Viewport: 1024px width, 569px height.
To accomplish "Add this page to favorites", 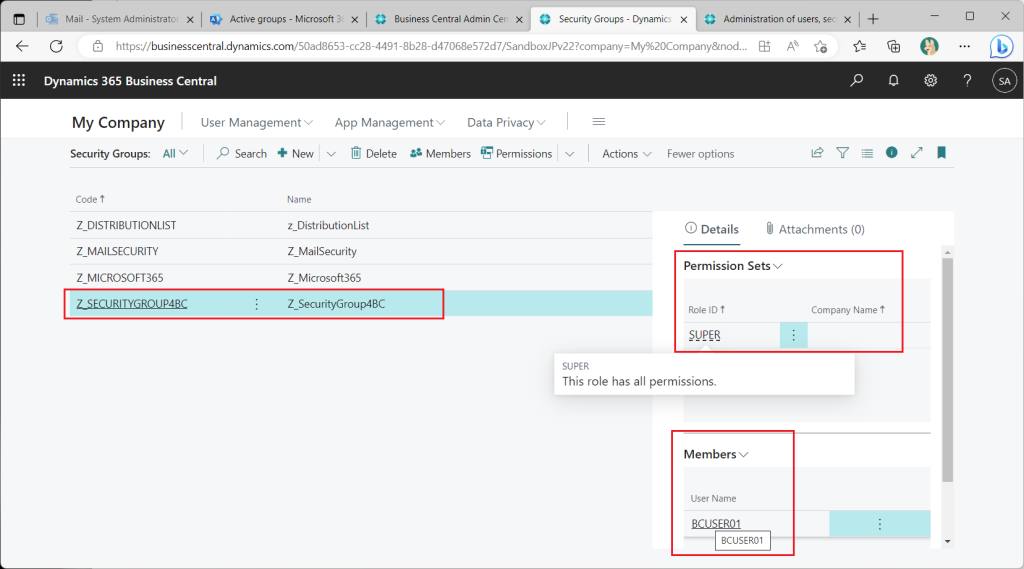I will click(820, 46).
